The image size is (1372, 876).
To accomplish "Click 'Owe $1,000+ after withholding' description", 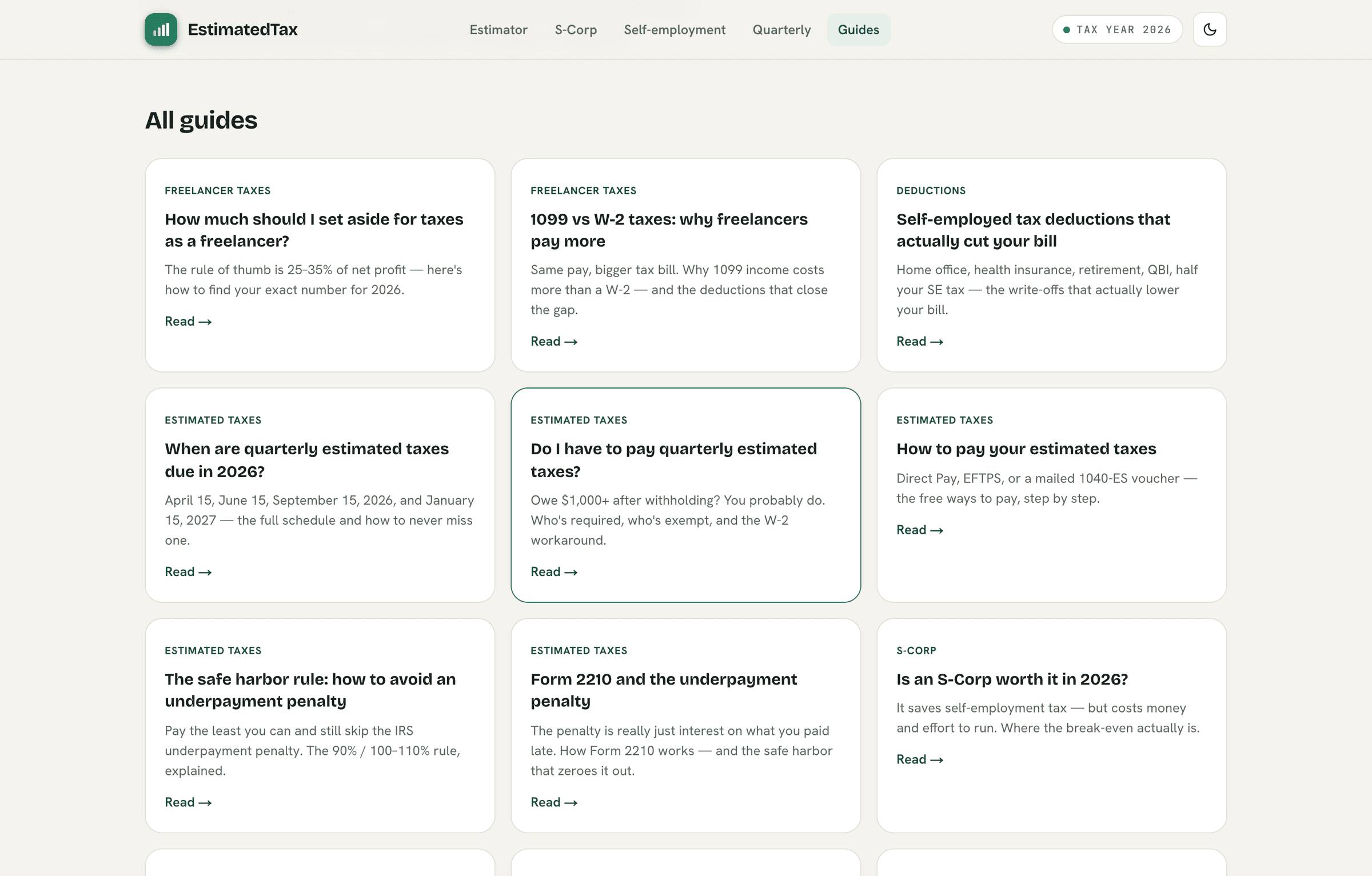I will point(677,520).
